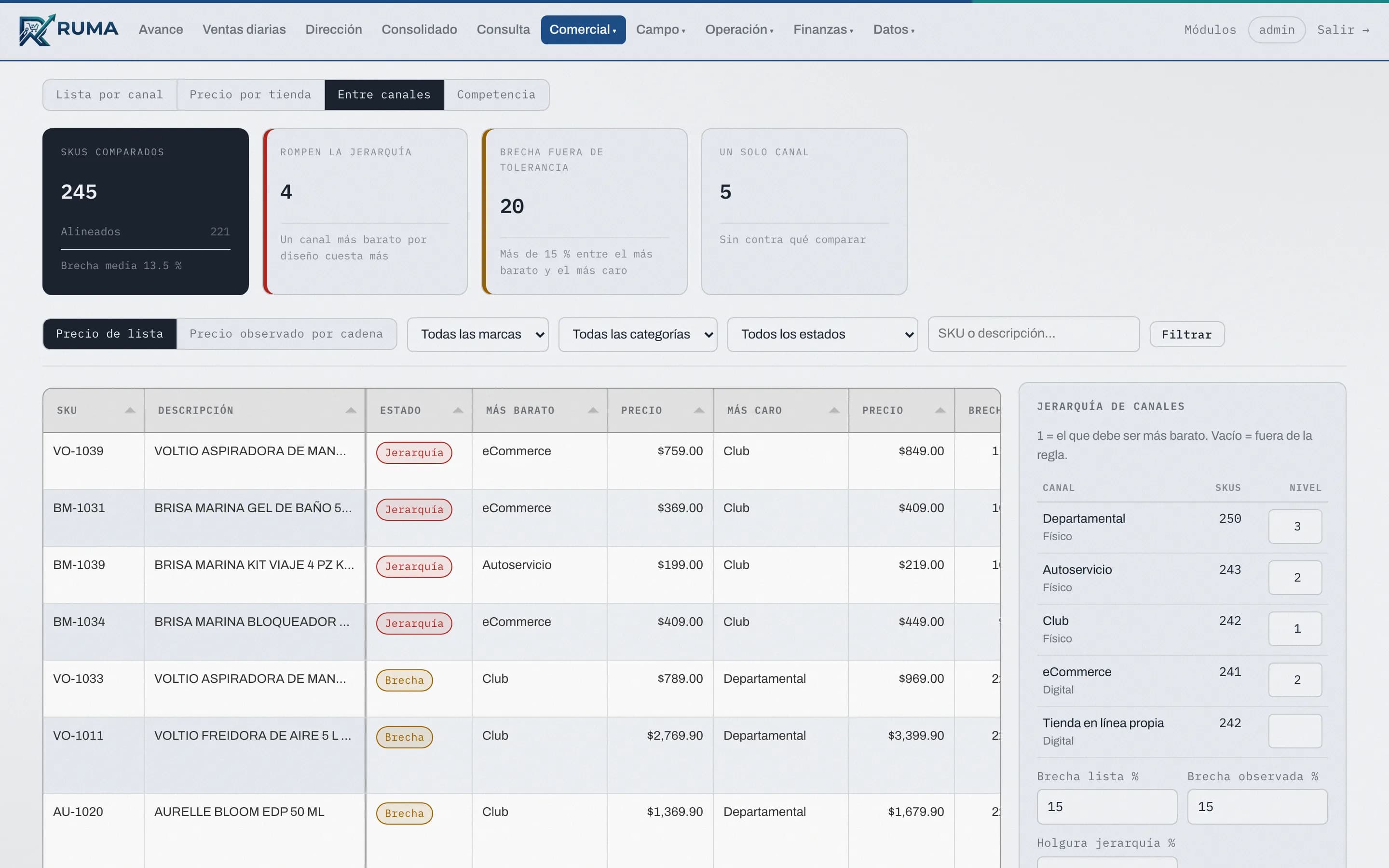Sort by Estado column arrow
Screen dimensions: 1389x868
point(458,410)
